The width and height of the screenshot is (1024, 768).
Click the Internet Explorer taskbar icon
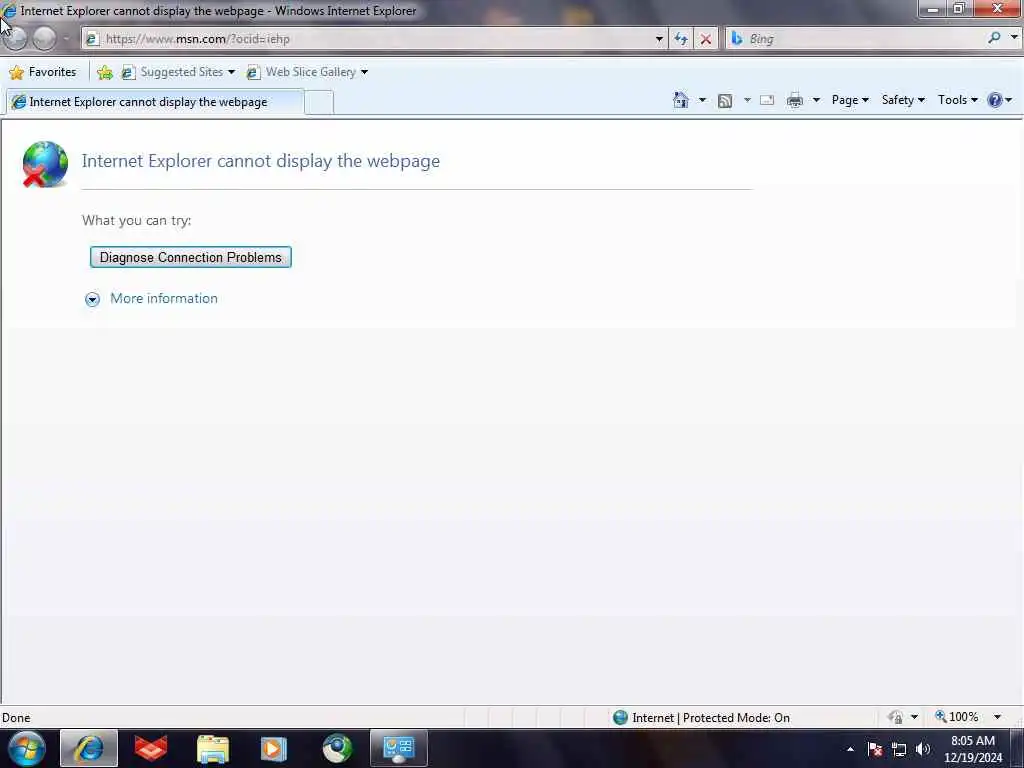tap(89, 748)
